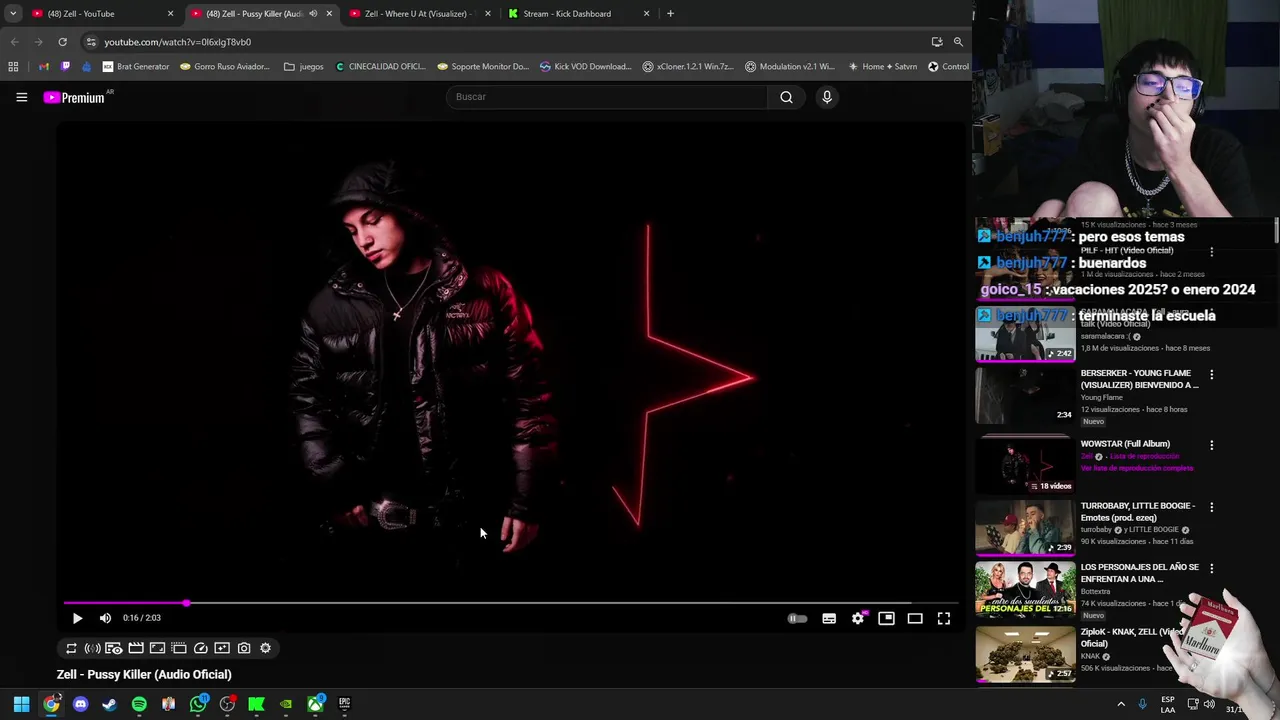Open the Gorro Ruso Aviador bookmark
The image size is (1280, 720).
point(225,67)
